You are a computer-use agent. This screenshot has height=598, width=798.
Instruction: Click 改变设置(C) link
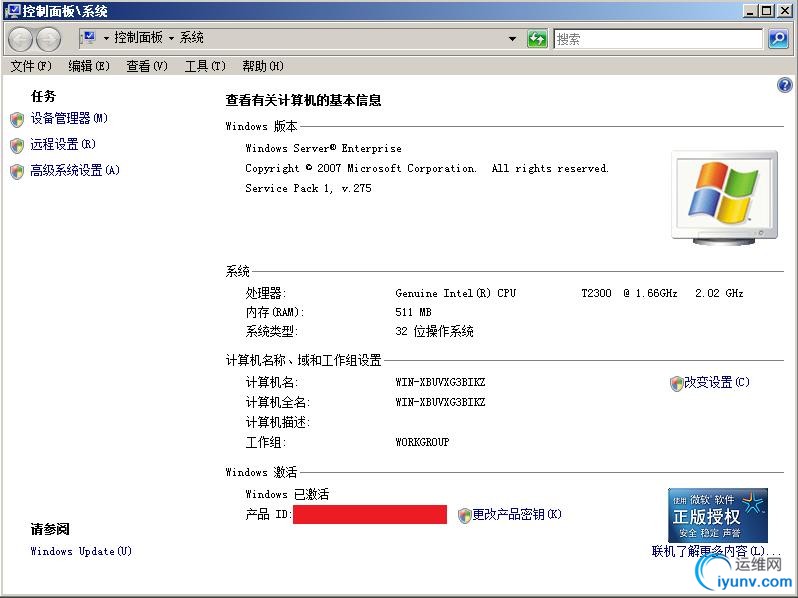[717, 382]
